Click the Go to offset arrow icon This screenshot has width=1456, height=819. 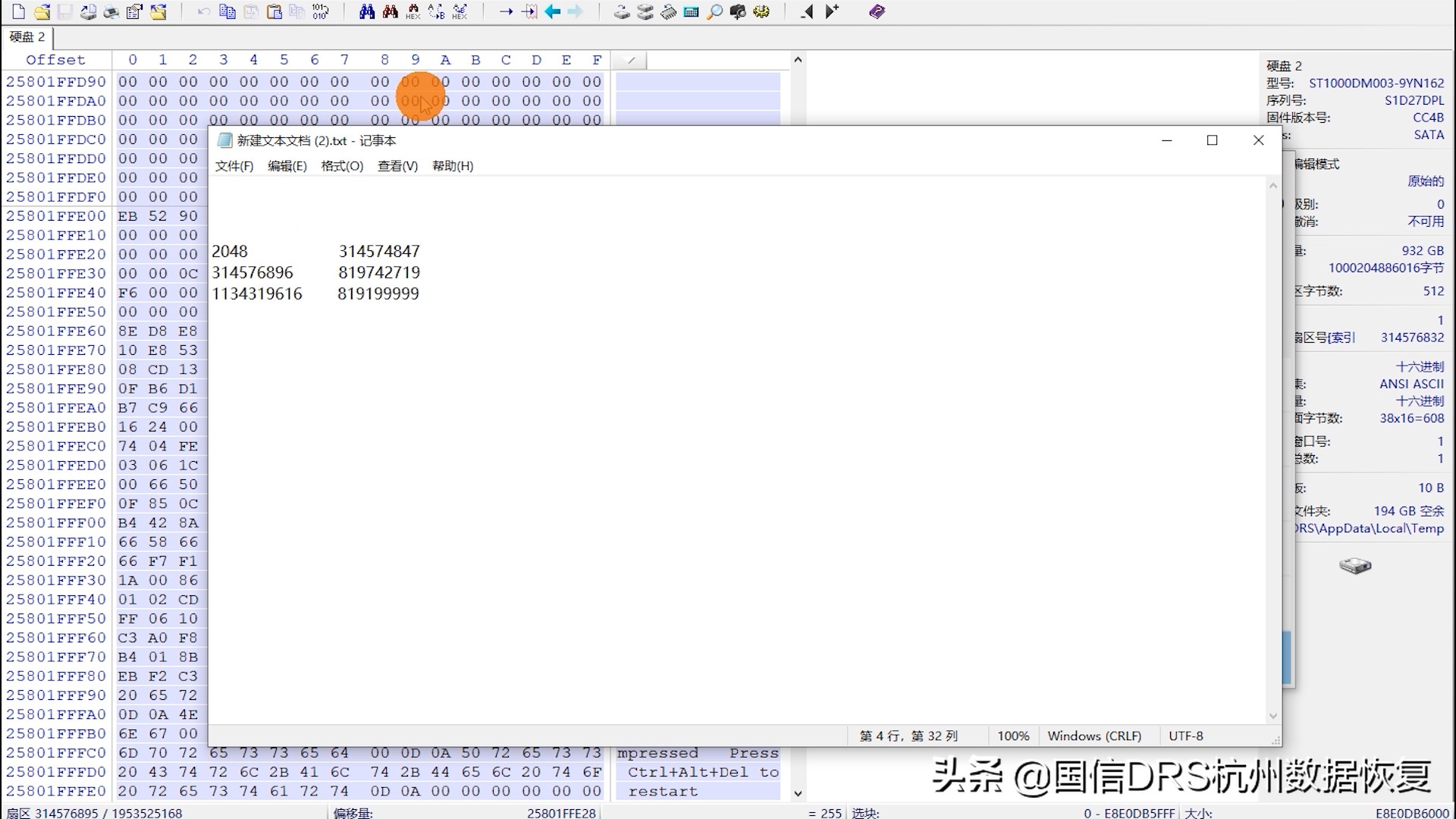click(x=506, y=11)
